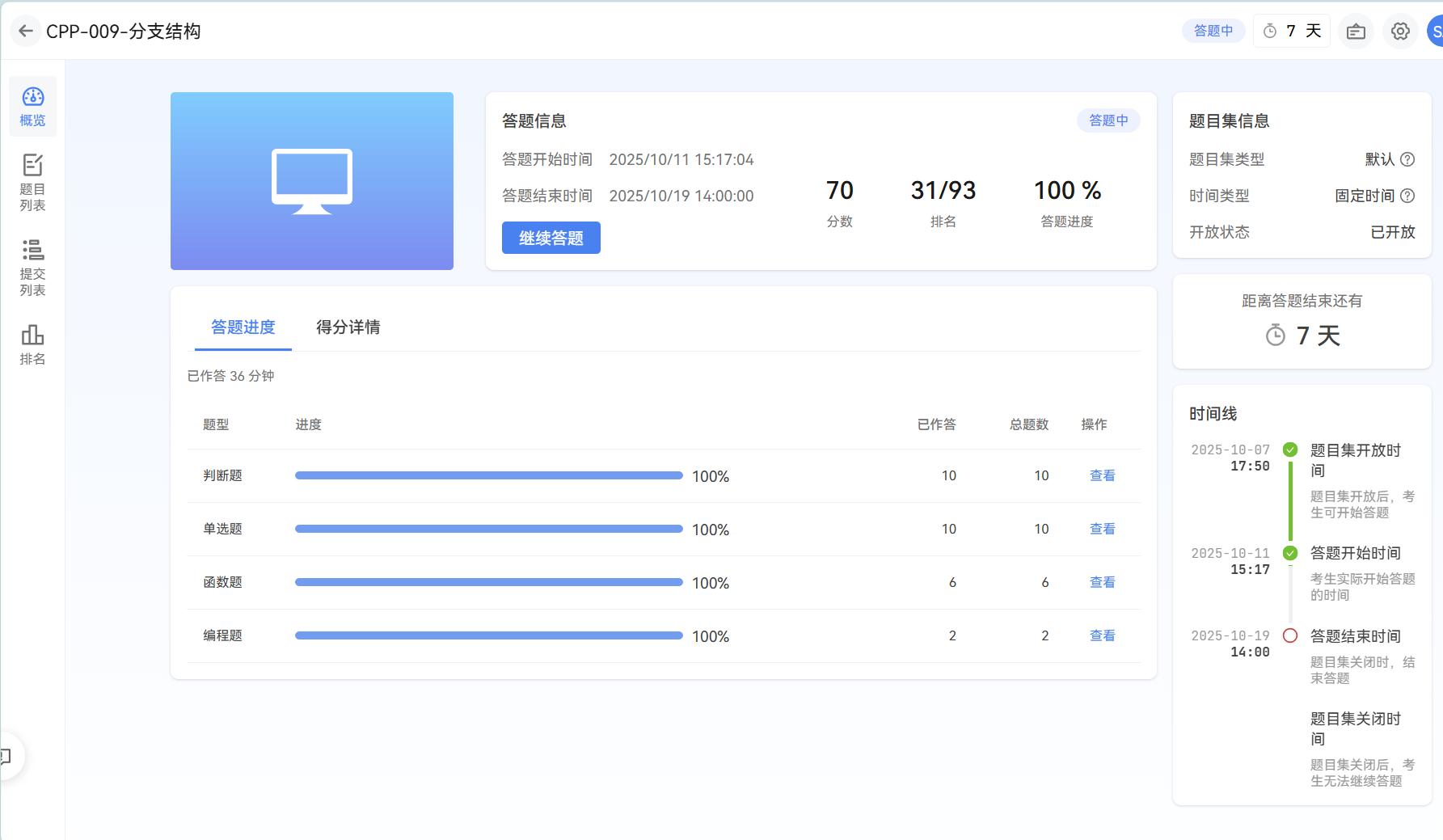Open the 排名 ranking sidebar item
Screen dimensions: 1443x840
33,345
